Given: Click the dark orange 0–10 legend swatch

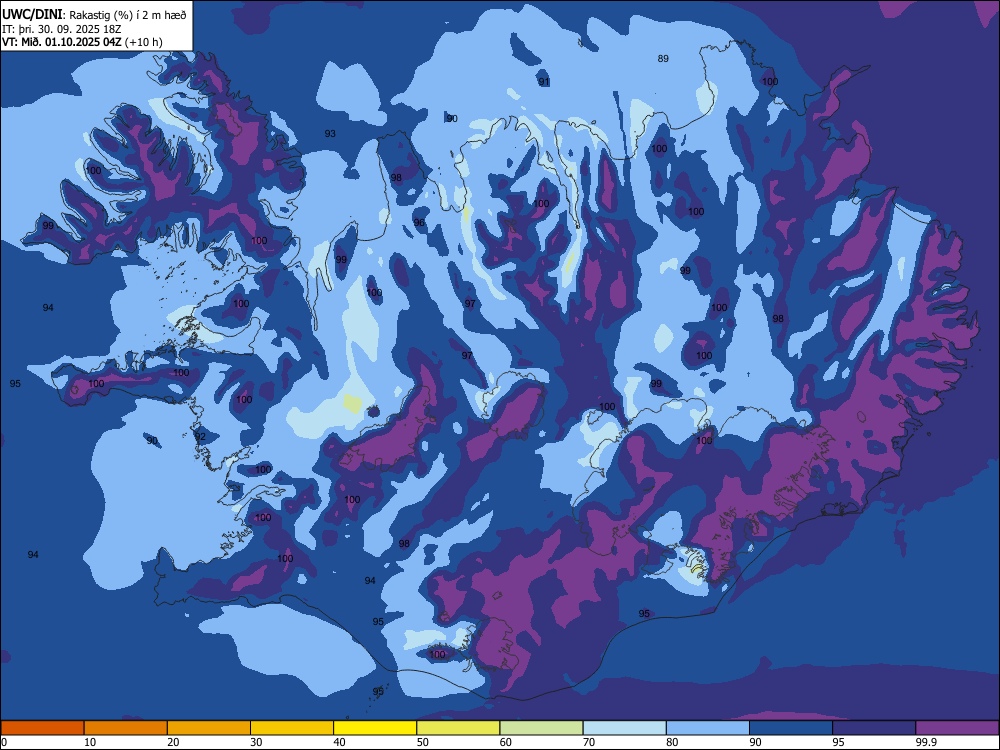Looking at the screenshot, I should [42, 728].
